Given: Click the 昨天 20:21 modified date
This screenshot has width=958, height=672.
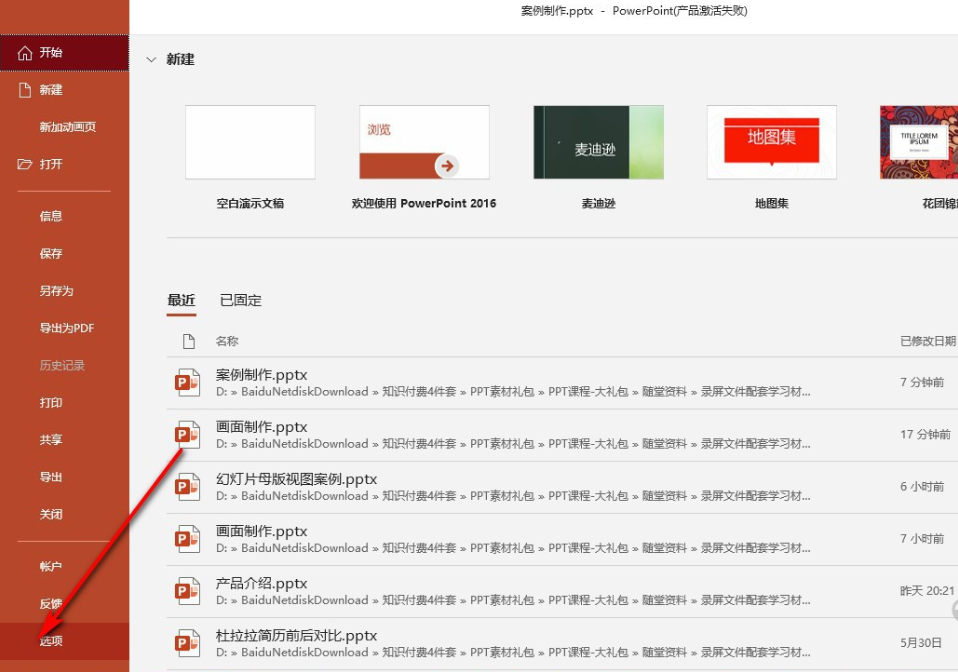Looking at the screenshot, I should point(927,591).
